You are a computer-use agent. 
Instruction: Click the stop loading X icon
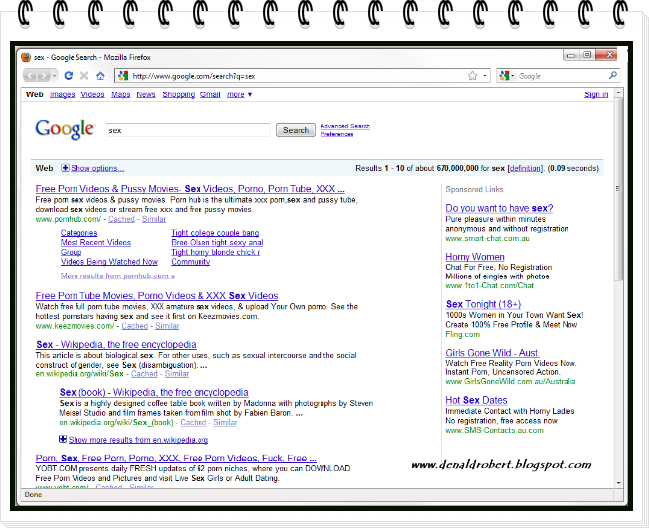84,76
